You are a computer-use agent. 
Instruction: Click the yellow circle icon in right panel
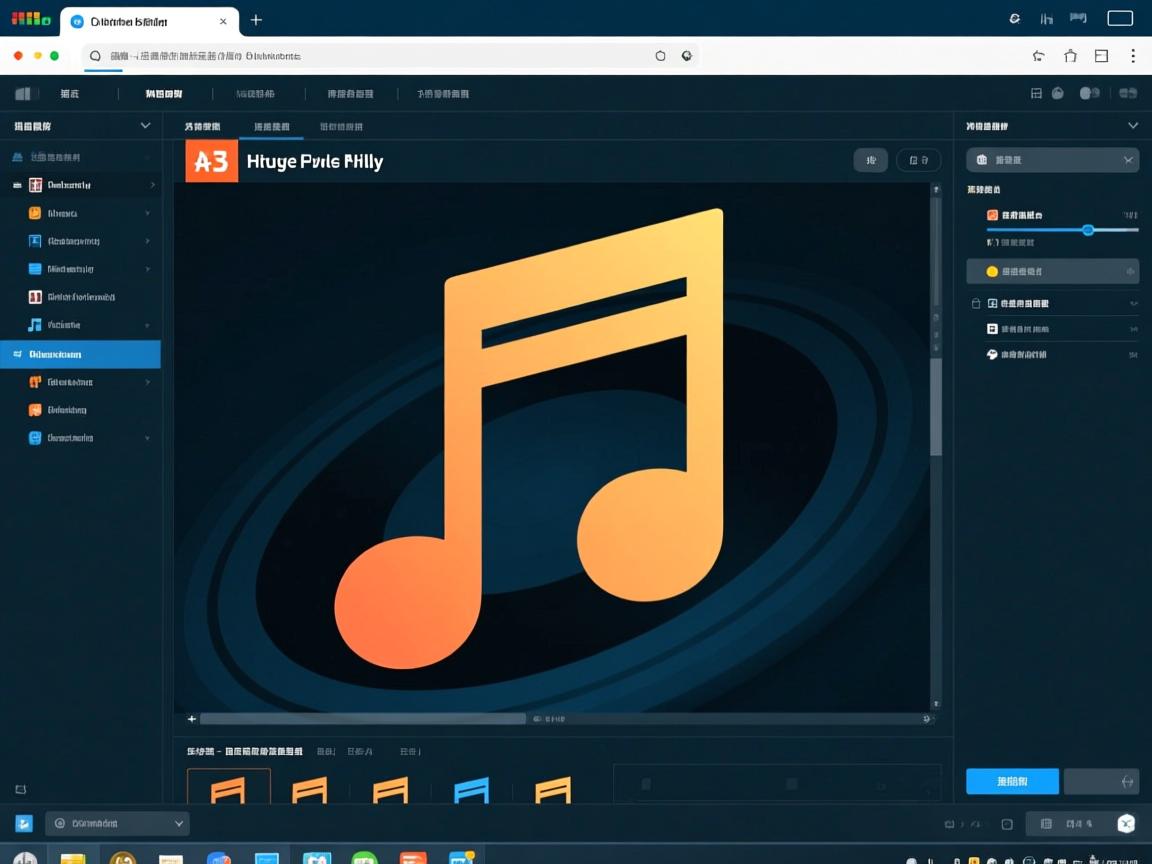click(x=992, y=271)
